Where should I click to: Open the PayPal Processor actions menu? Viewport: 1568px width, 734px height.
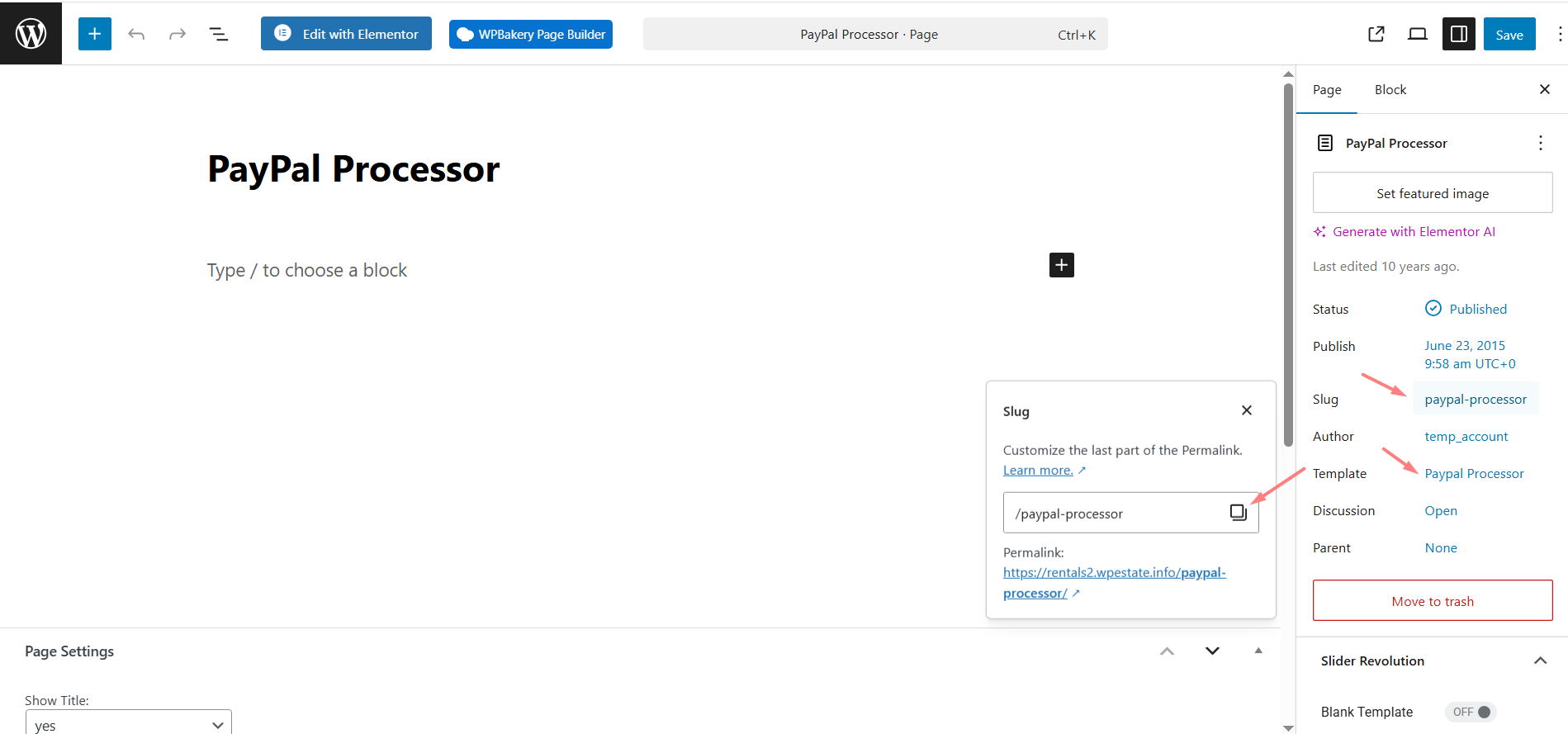(1541, 143)
